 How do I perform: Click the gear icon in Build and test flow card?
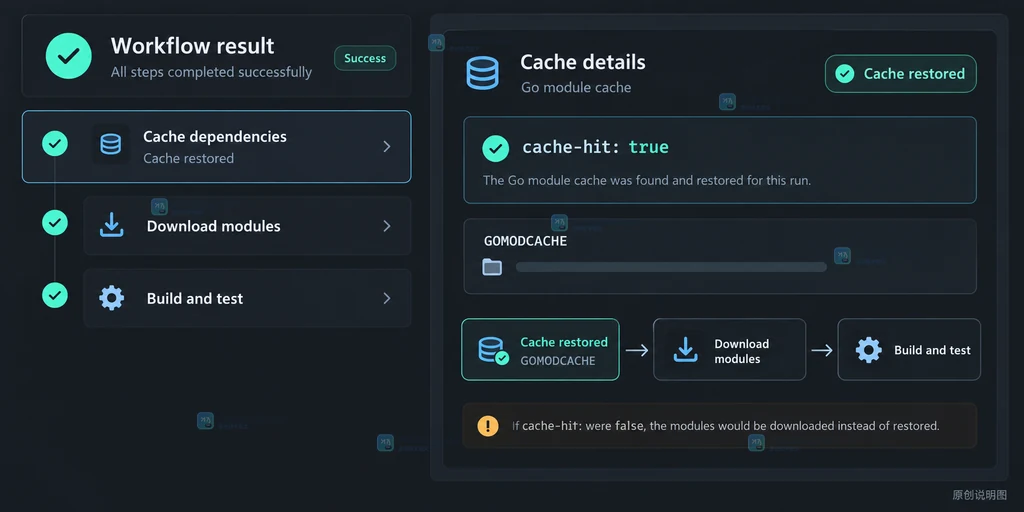(x=869, y=350)
